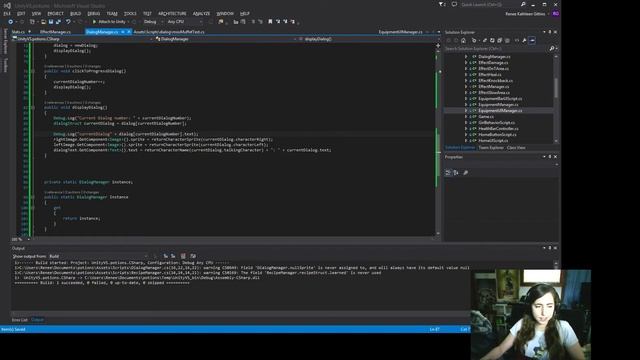Image resolution: width=640 pixels, height=360 pixels.
Task: Switch to the Stats.cs tab
Action: click(18, 32)
